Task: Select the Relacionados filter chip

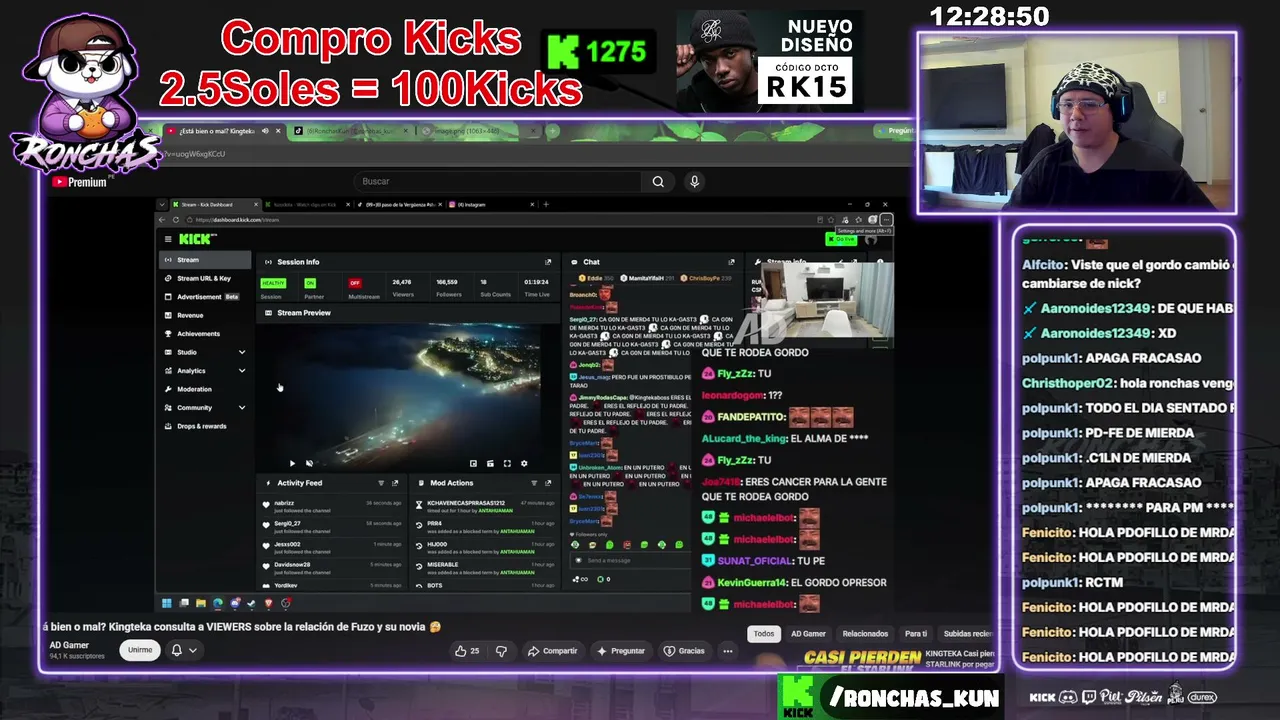Action: pyautogui.click(x=865, y=634)
